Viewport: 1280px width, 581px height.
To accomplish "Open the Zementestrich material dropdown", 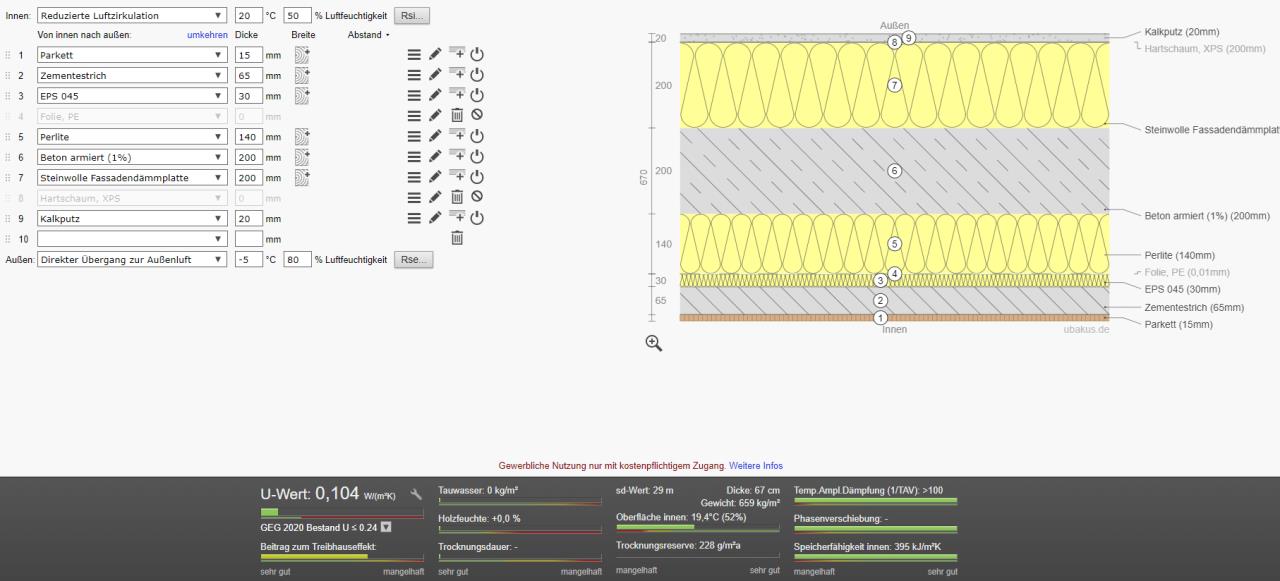I will (x=131, y=75).
